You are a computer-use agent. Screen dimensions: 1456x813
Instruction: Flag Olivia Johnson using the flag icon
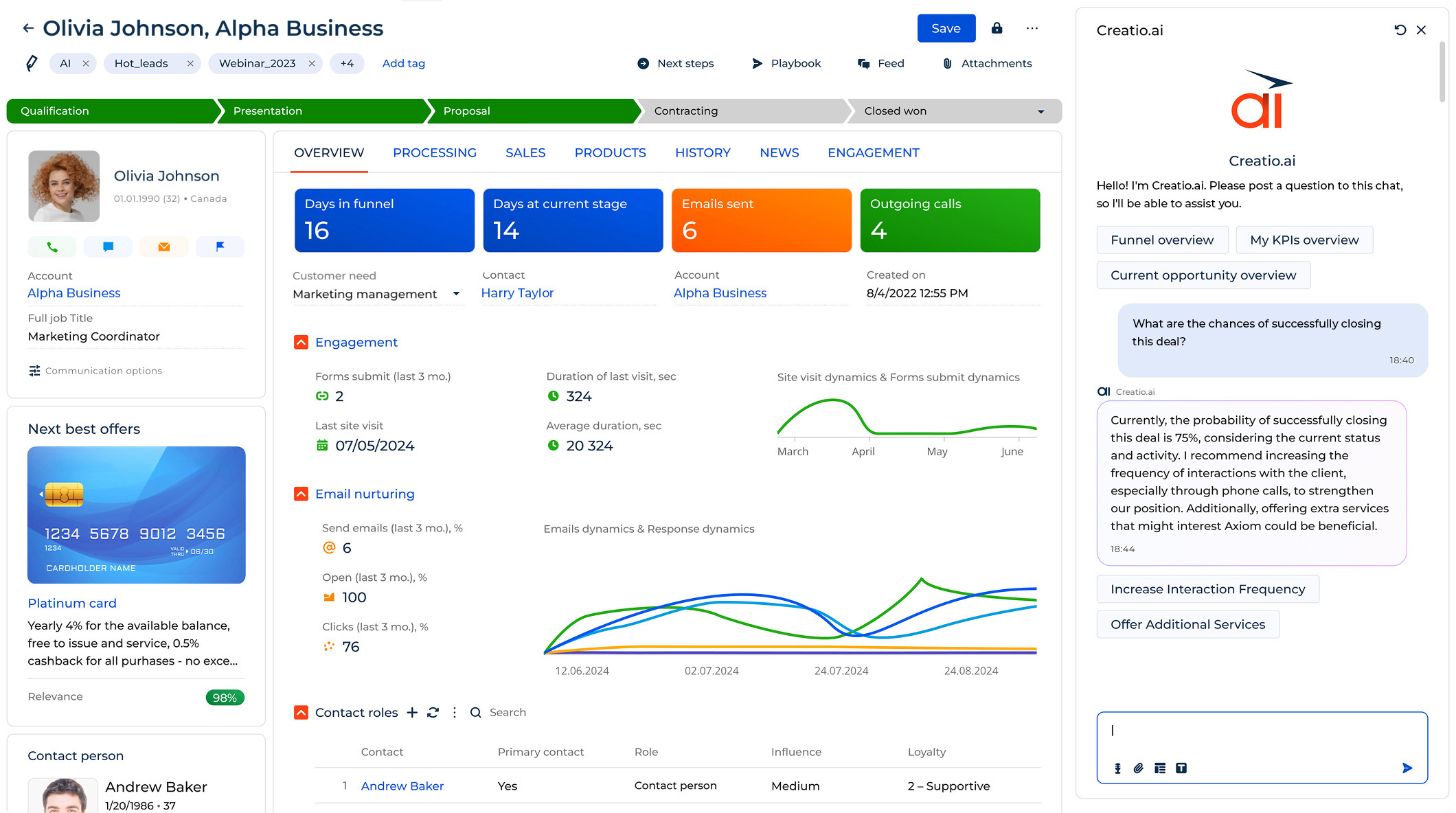coord(220,247)
